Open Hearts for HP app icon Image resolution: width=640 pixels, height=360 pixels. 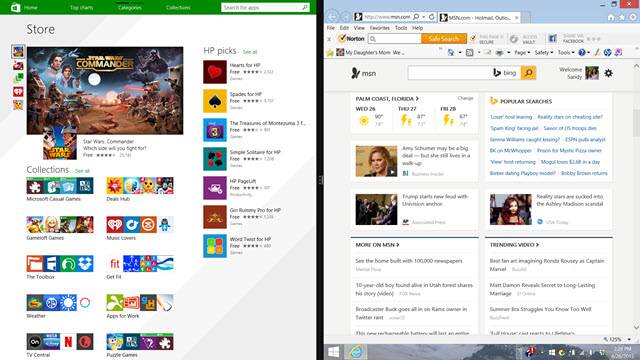(x=215, y=72)
